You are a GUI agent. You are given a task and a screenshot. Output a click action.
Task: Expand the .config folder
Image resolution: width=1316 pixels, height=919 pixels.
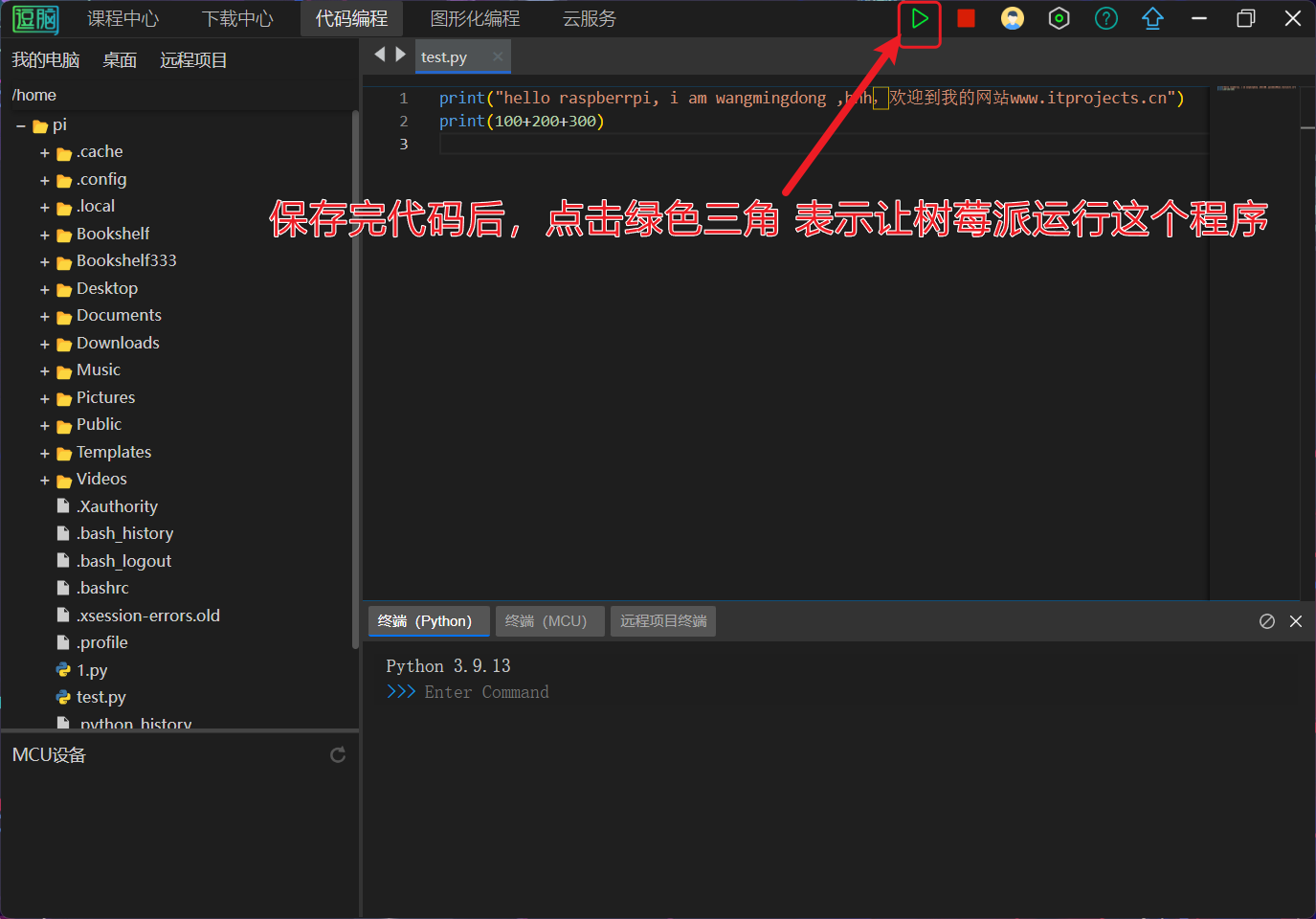point(44,180)
